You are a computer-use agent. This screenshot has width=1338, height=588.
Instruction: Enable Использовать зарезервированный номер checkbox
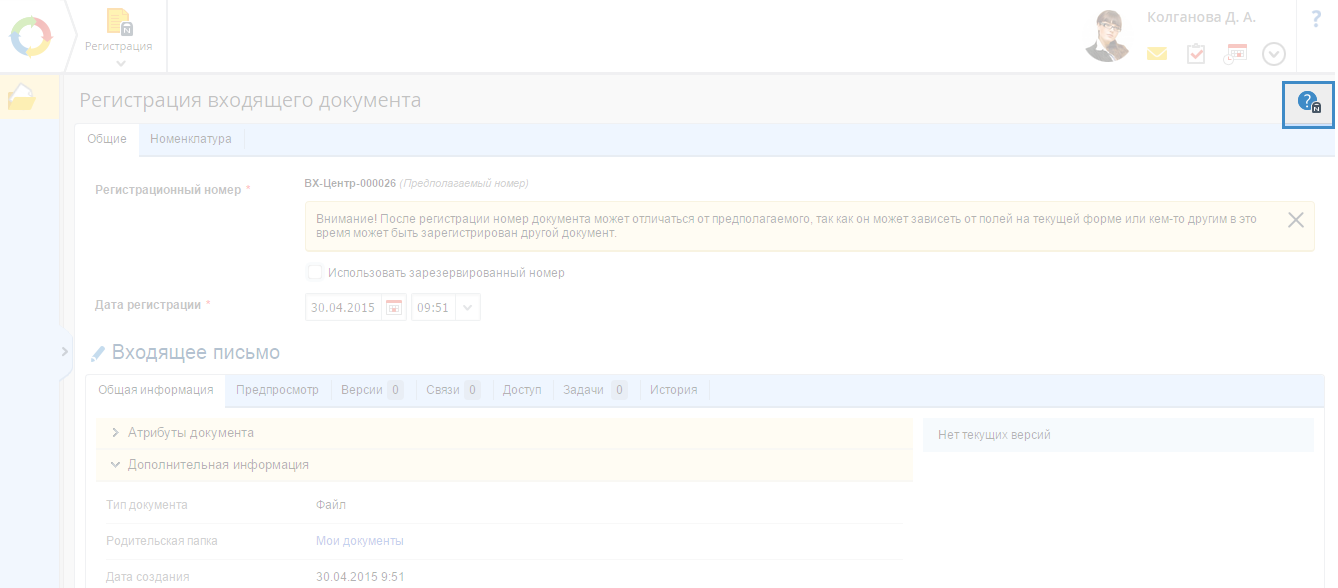tap(315, 272)
